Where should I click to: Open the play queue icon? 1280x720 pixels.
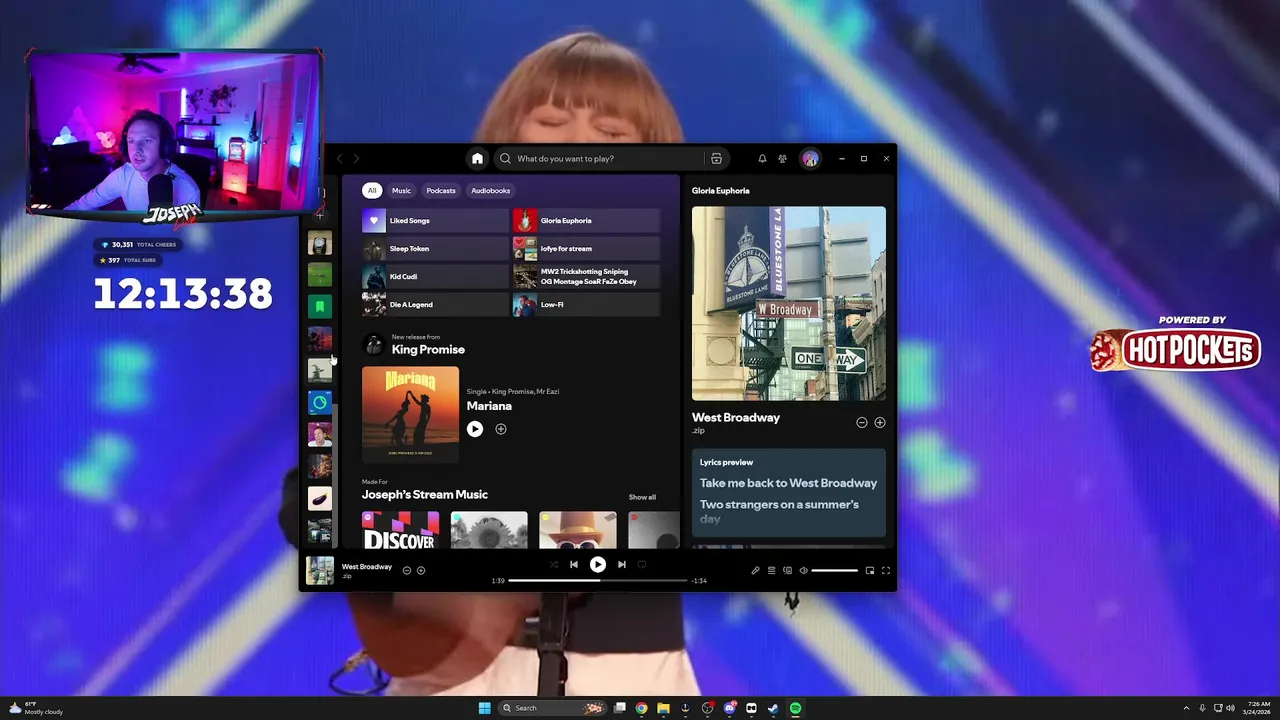[771, 570]
